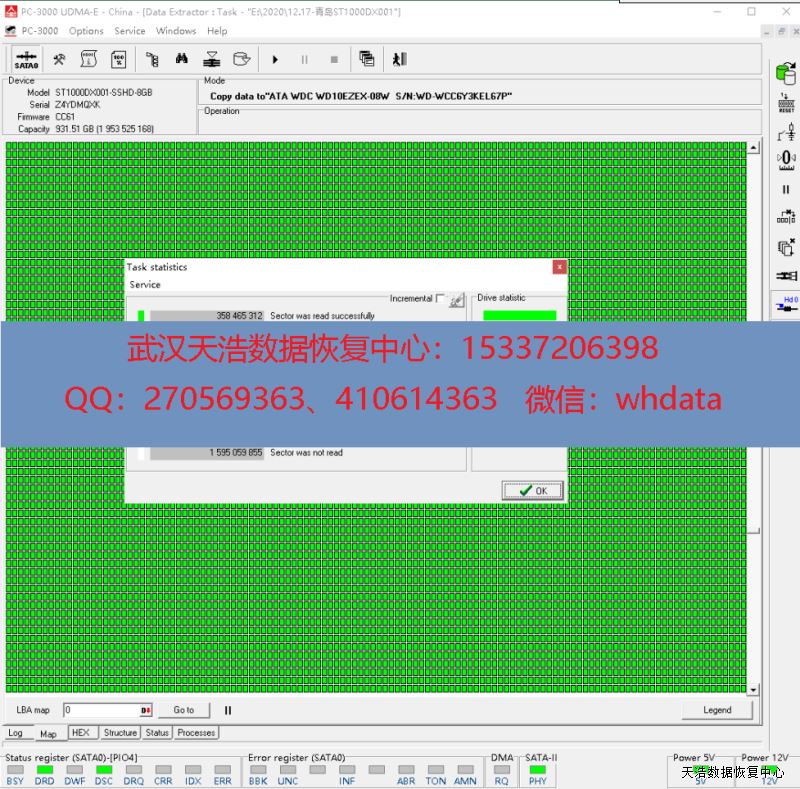
Task: Click the SATA0 port selection icon
Action: [x=26, y=59]
